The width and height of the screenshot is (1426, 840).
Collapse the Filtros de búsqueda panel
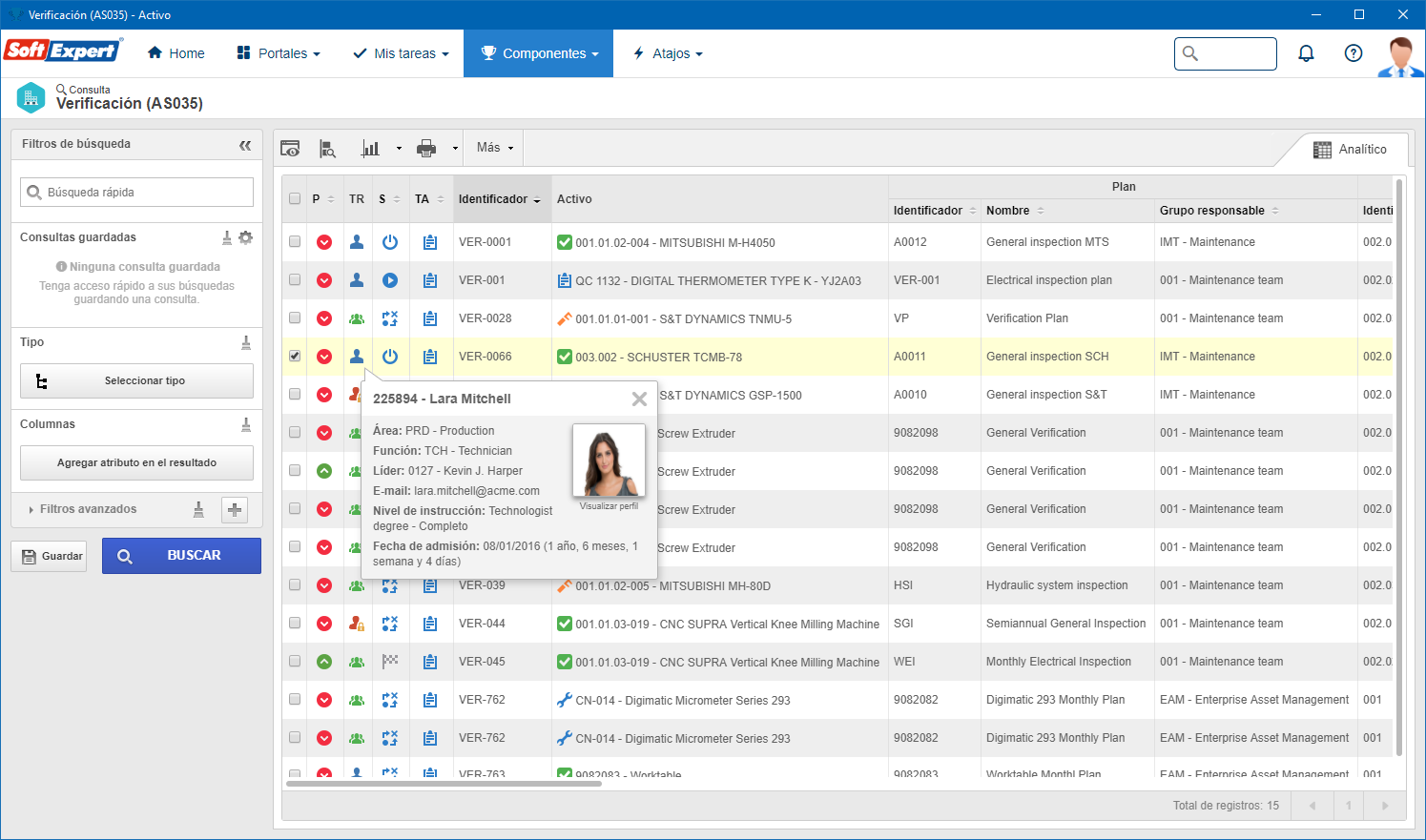point(245,145)
